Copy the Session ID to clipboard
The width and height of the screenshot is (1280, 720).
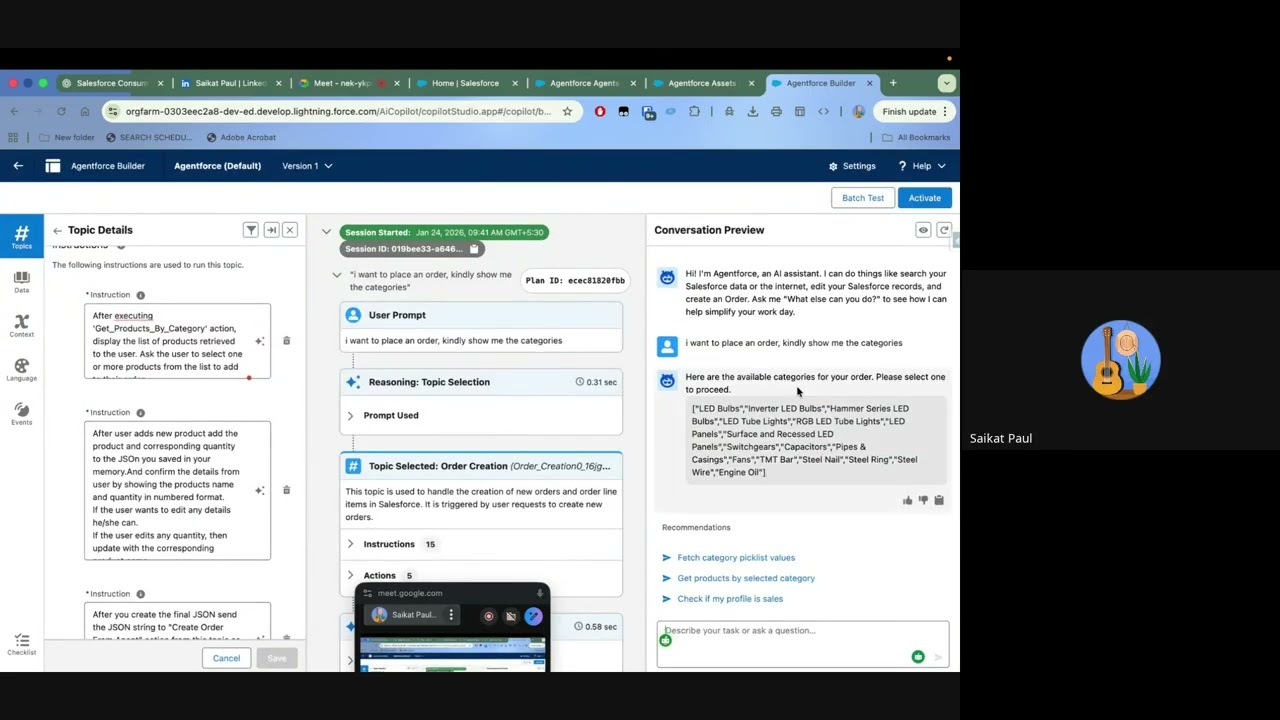[474, 249]
